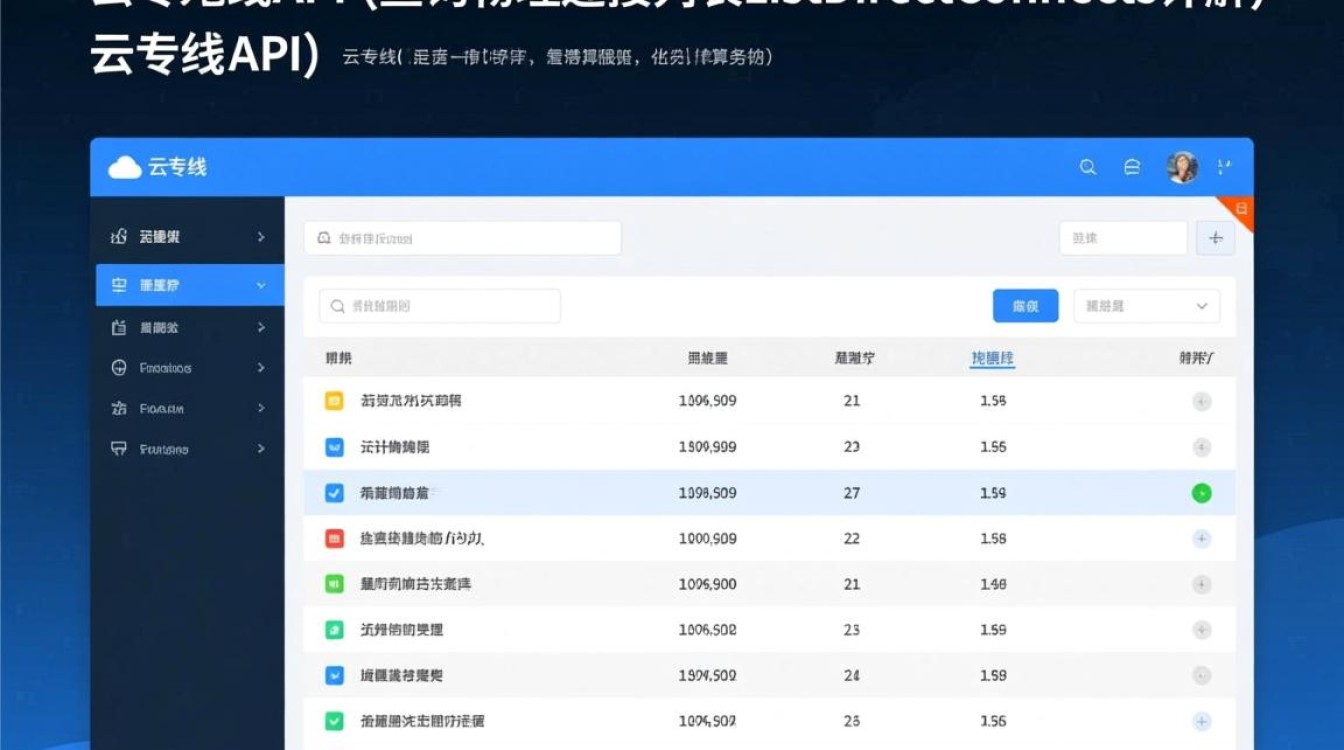1344x750 pixels.
Task: Toggle the red status checkbox in the fourth row
Action: 334,538
